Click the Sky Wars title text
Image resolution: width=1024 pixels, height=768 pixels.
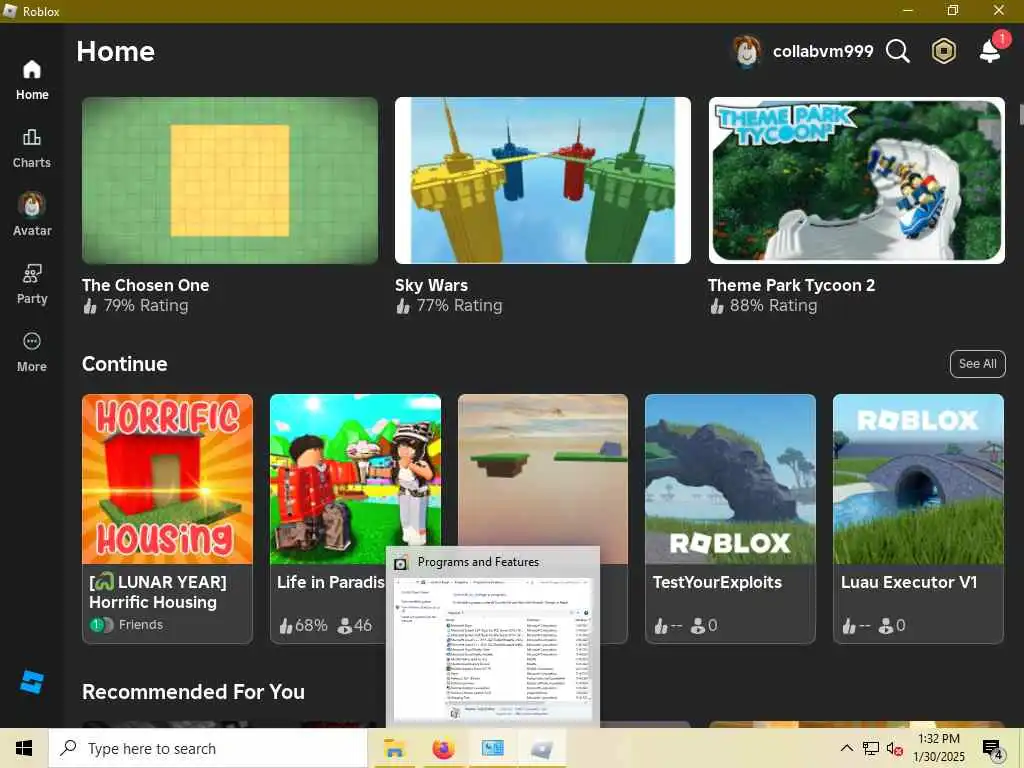[x=431, y=285]
